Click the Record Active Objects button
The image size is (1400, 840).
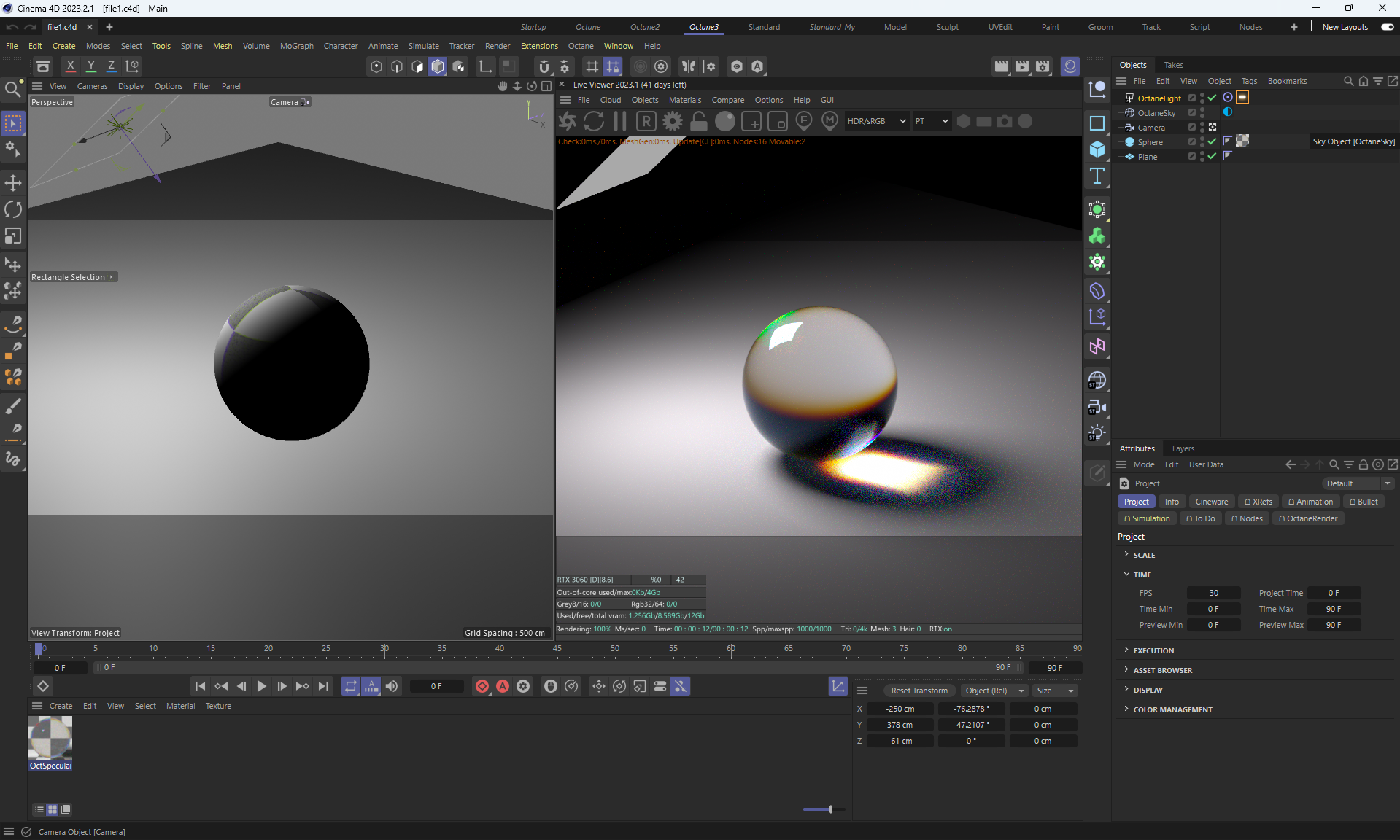tap(482, 686)
